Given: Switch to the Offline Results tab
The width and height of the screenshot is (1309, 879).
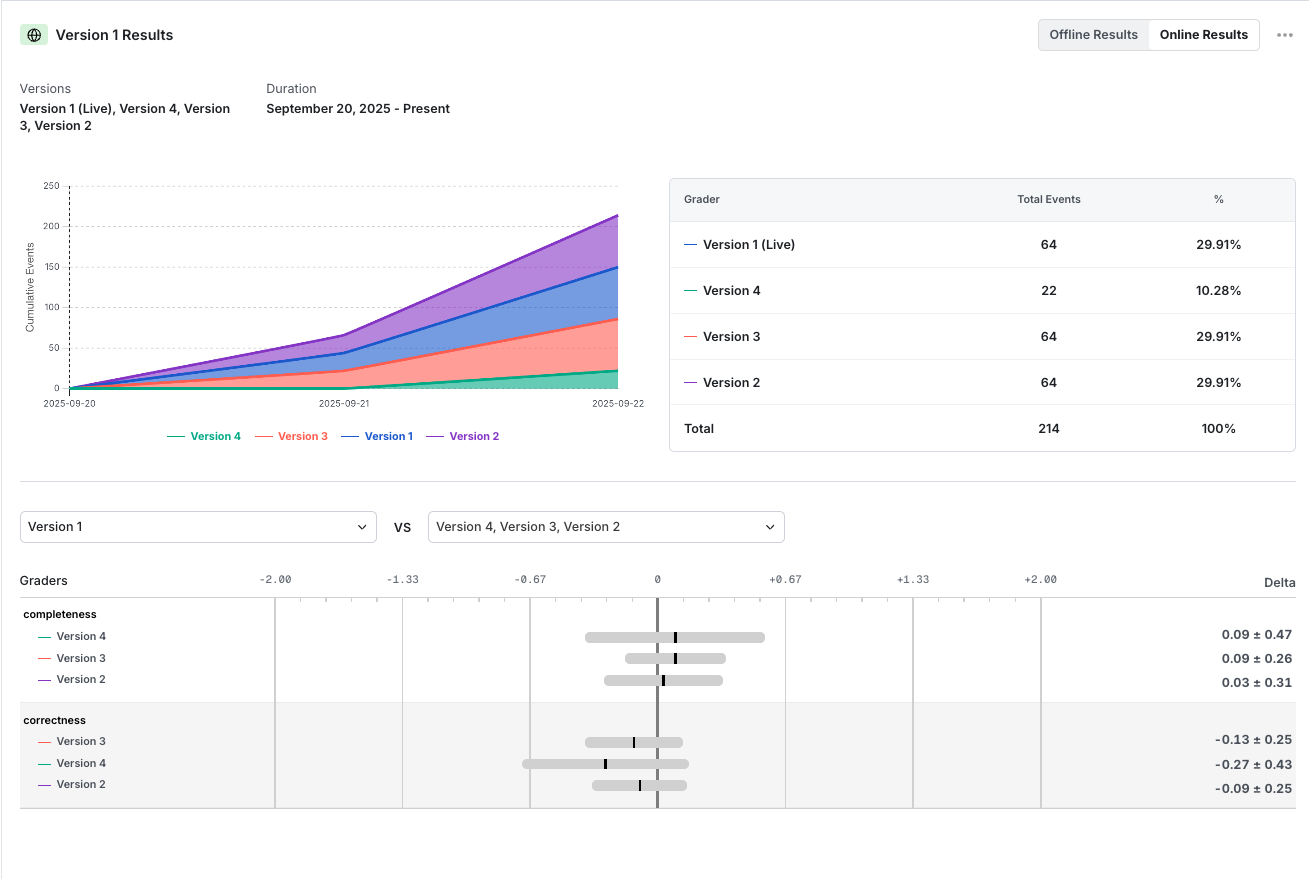Looking at the screenshot, I should click(1093, 34).
